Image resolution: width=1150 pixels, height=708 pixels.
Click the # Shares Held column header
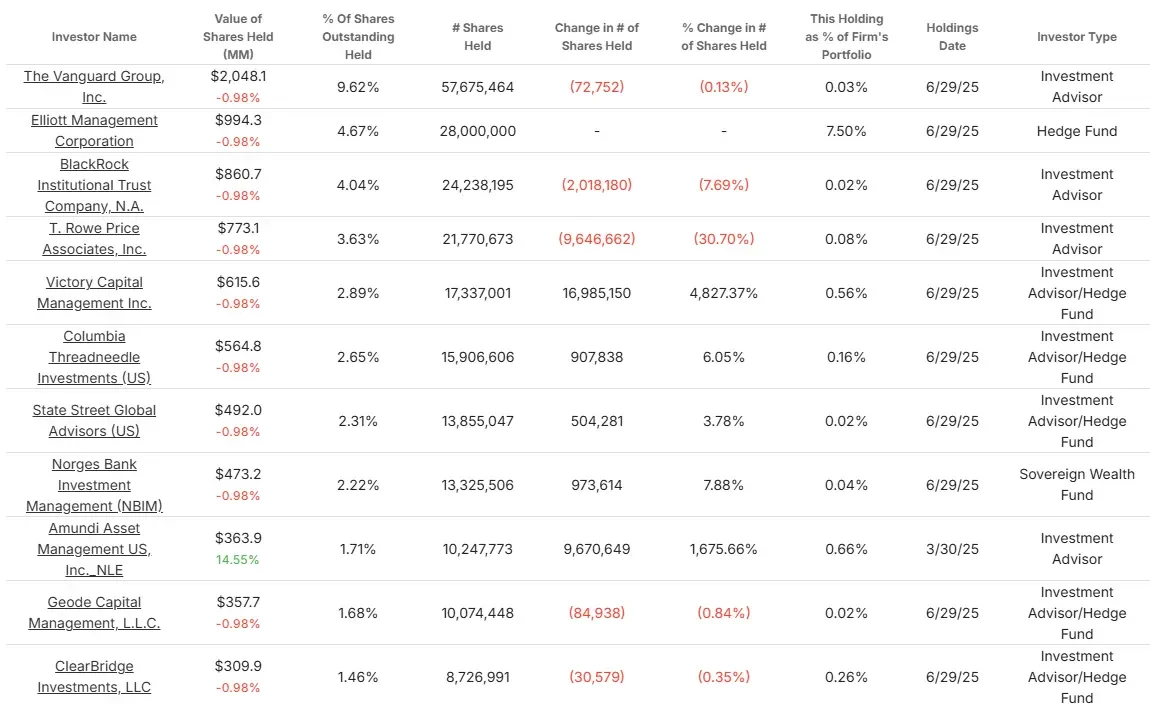(477, 37)
